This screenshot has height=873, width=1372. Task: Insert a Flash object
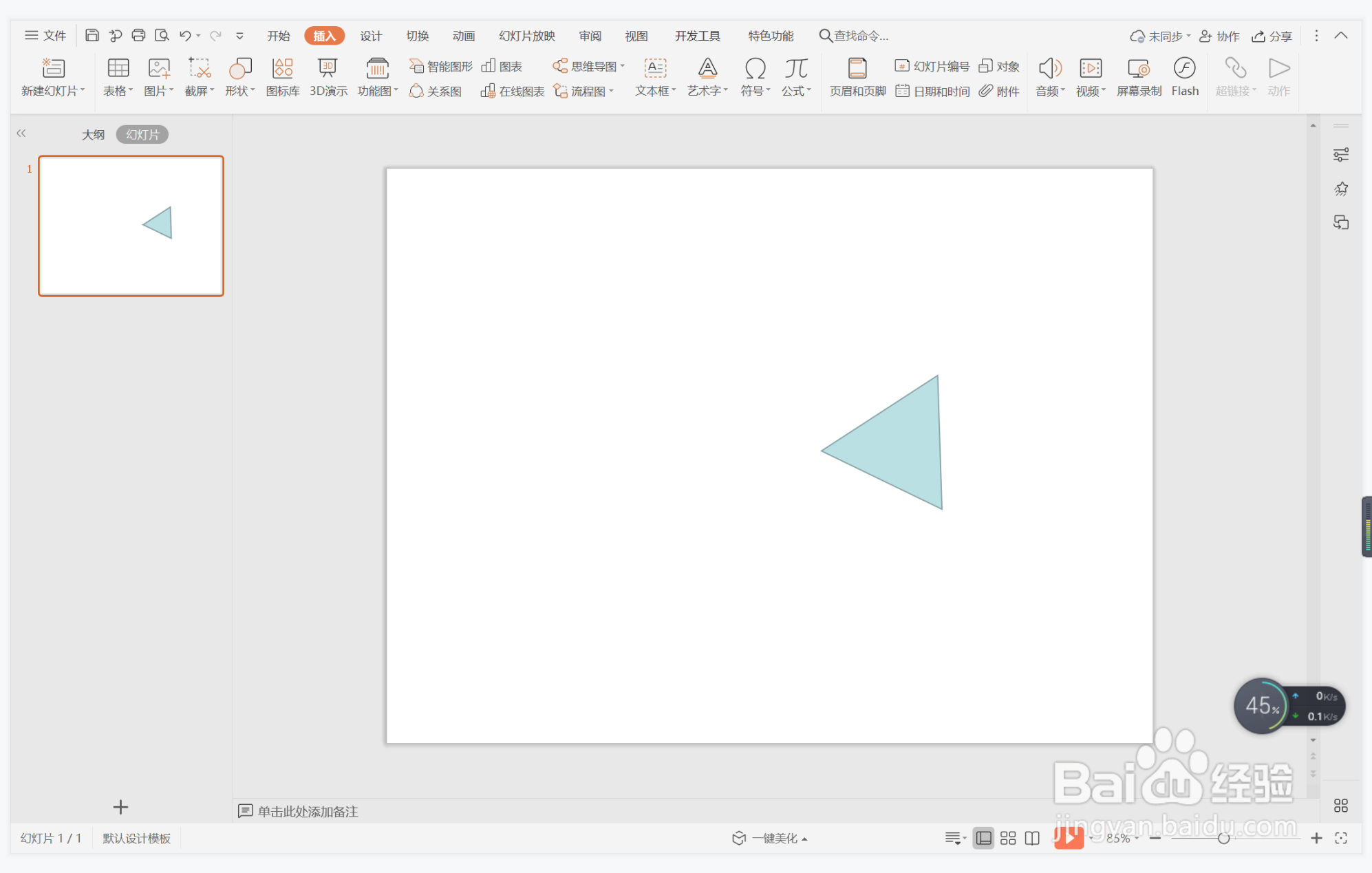pyautogui.click(x=1184, y=76)
